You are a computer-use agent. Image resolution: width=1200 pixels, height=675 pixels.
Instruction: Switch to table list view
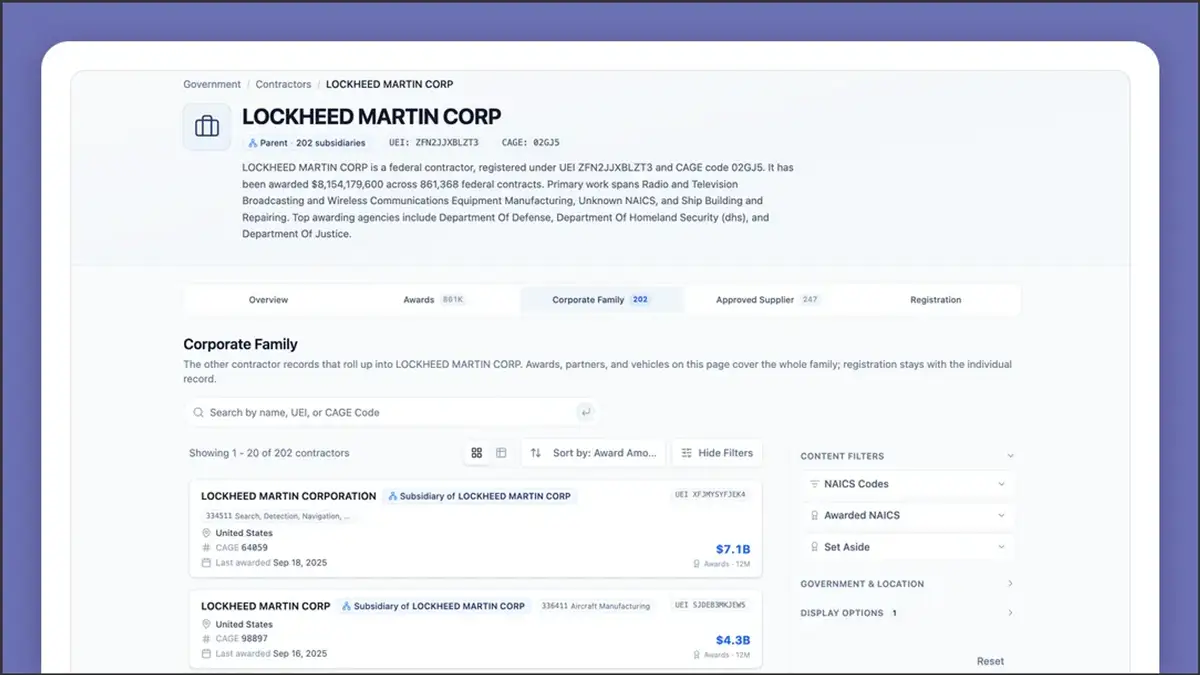[501, 453]
